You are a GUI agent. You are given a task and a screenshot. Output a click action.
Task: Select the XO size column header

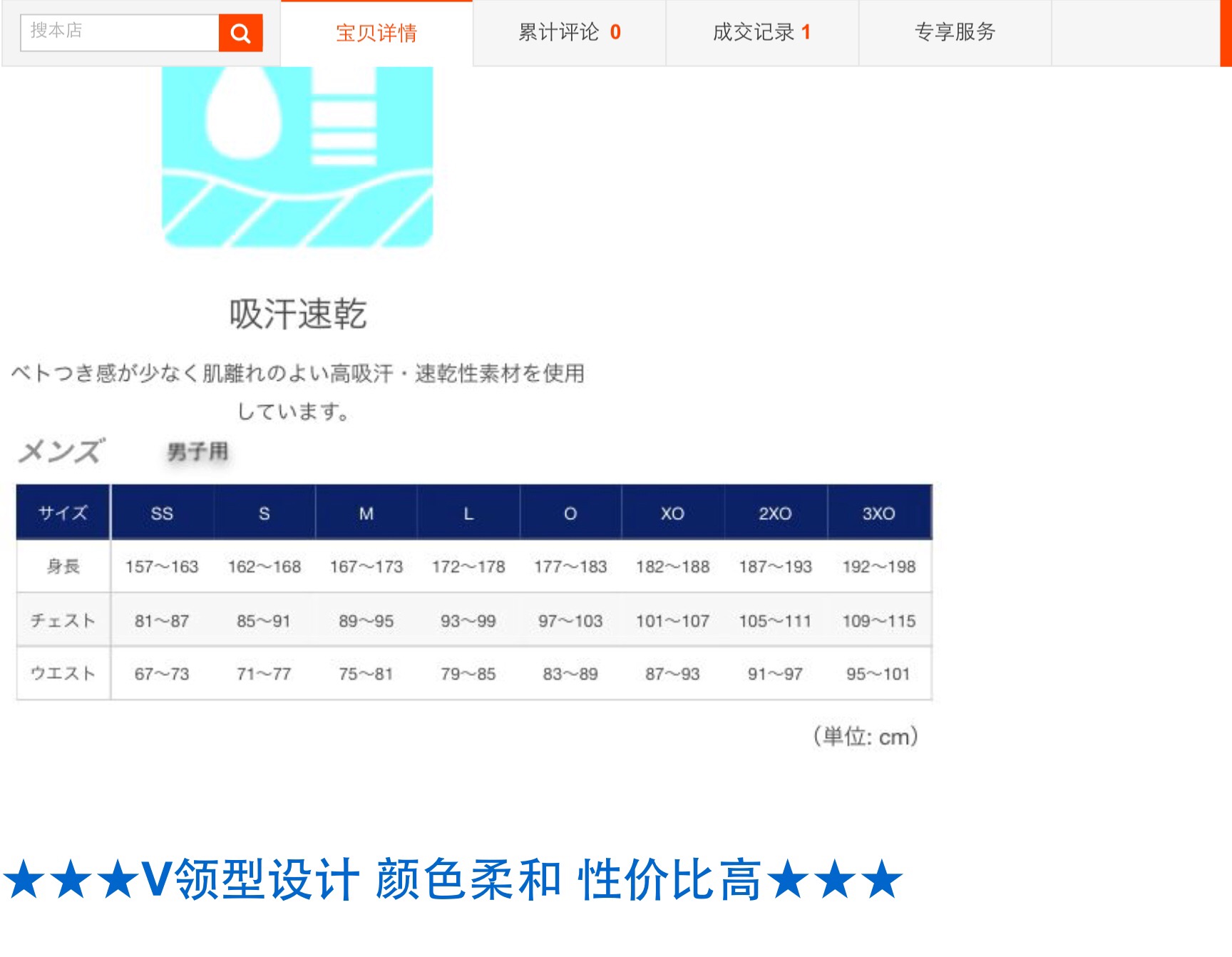click(x=672, y=513)
